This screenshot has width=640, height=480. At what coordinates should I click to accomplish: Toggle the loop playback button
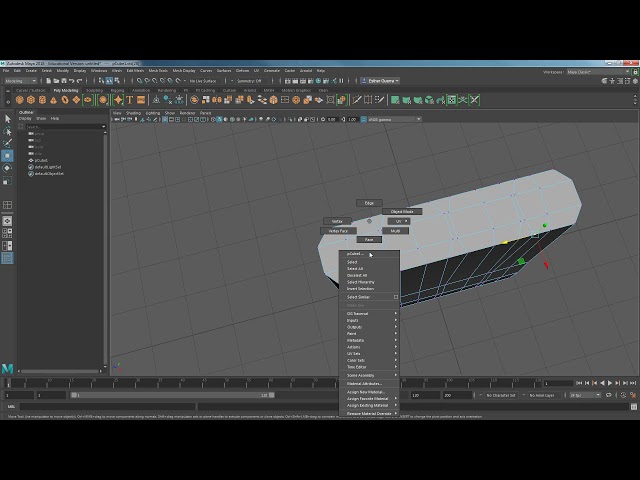(609, 395)
